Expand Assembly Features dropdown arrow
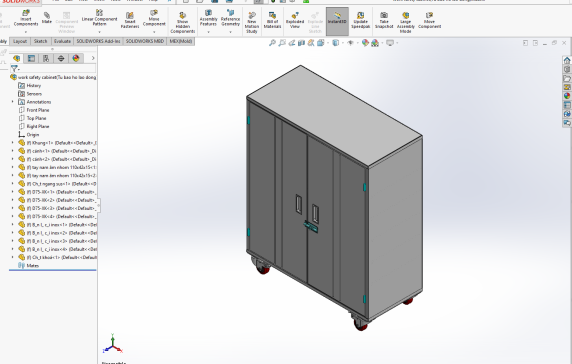This screenshot has height=364, width=572. 208,32
